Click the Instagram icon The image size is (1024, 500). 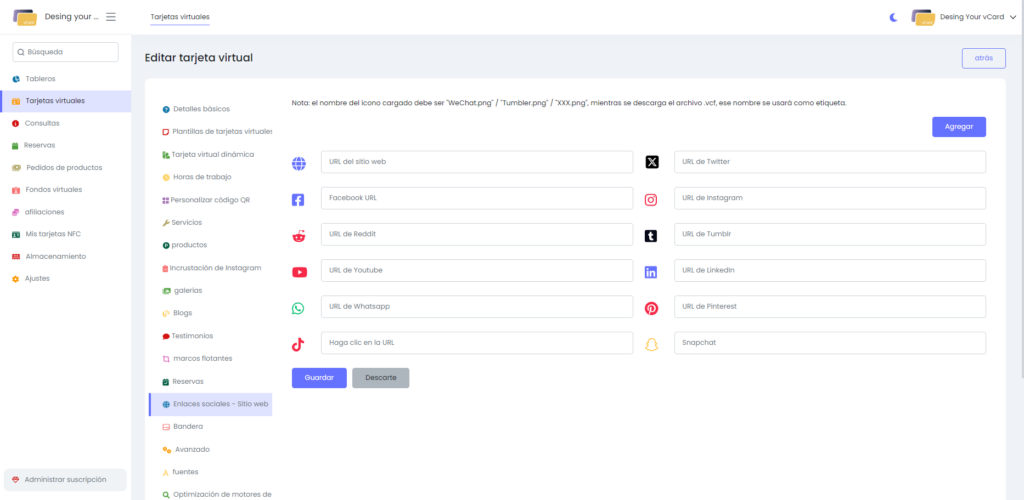pyautogui.click(x=651, y=199)
